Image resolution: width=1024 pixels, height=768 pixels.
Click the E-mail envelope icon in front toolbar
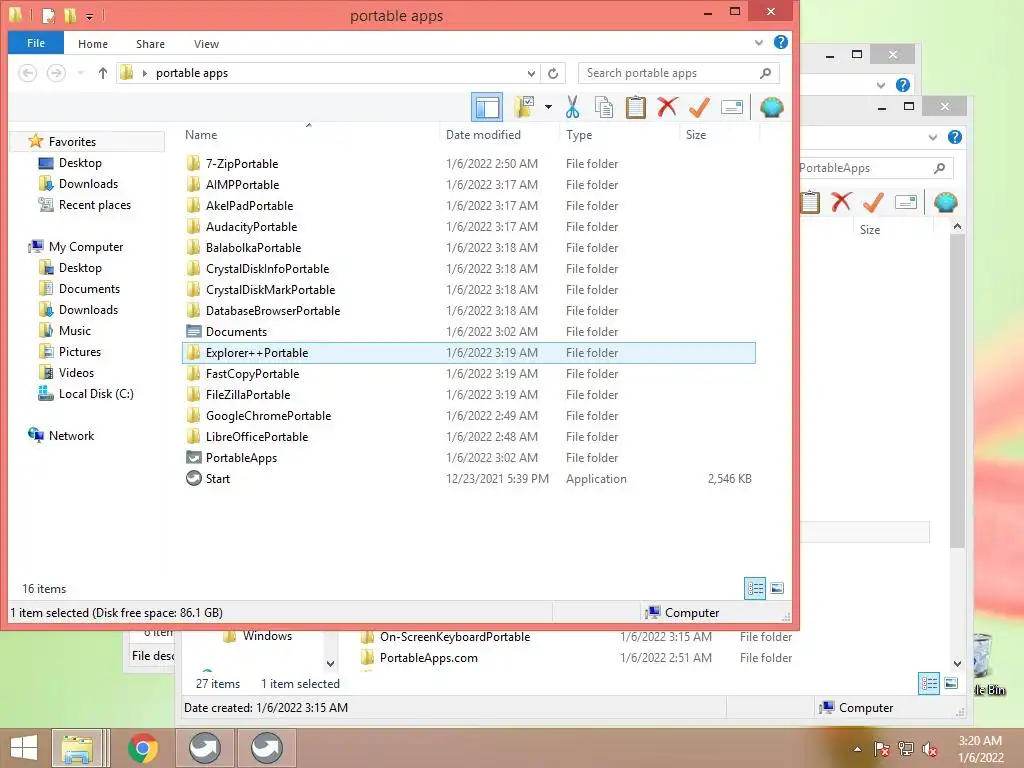click(x=732, y=107)
